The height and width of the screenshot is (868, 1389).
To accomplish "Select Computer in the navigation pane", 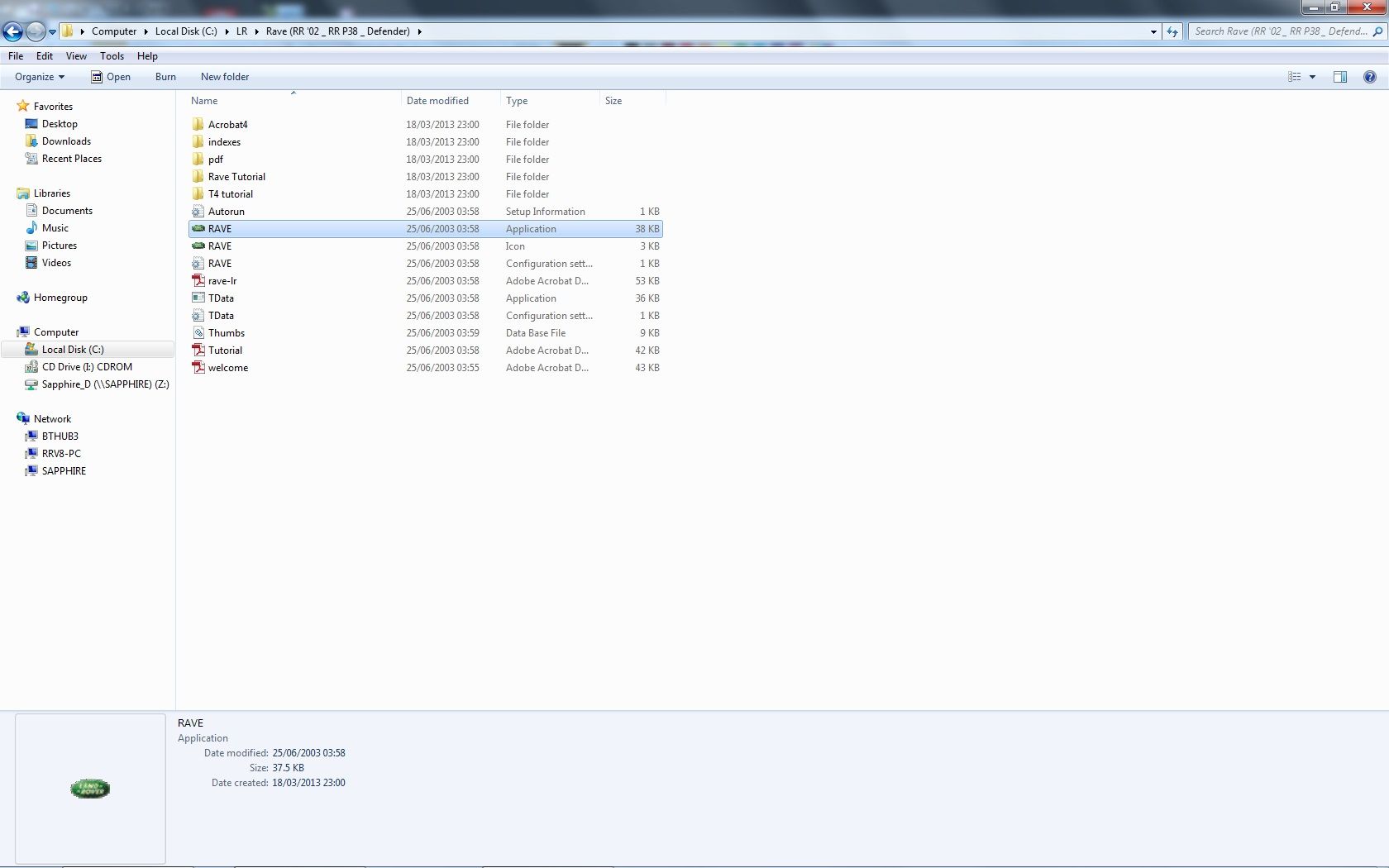I will (56, 332).
